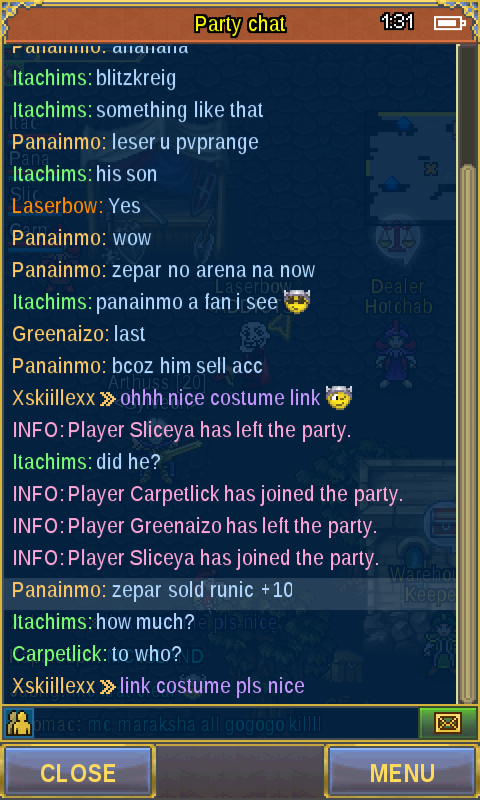
Task: Click the chat message input field
Action: click(x=226, y=723)
